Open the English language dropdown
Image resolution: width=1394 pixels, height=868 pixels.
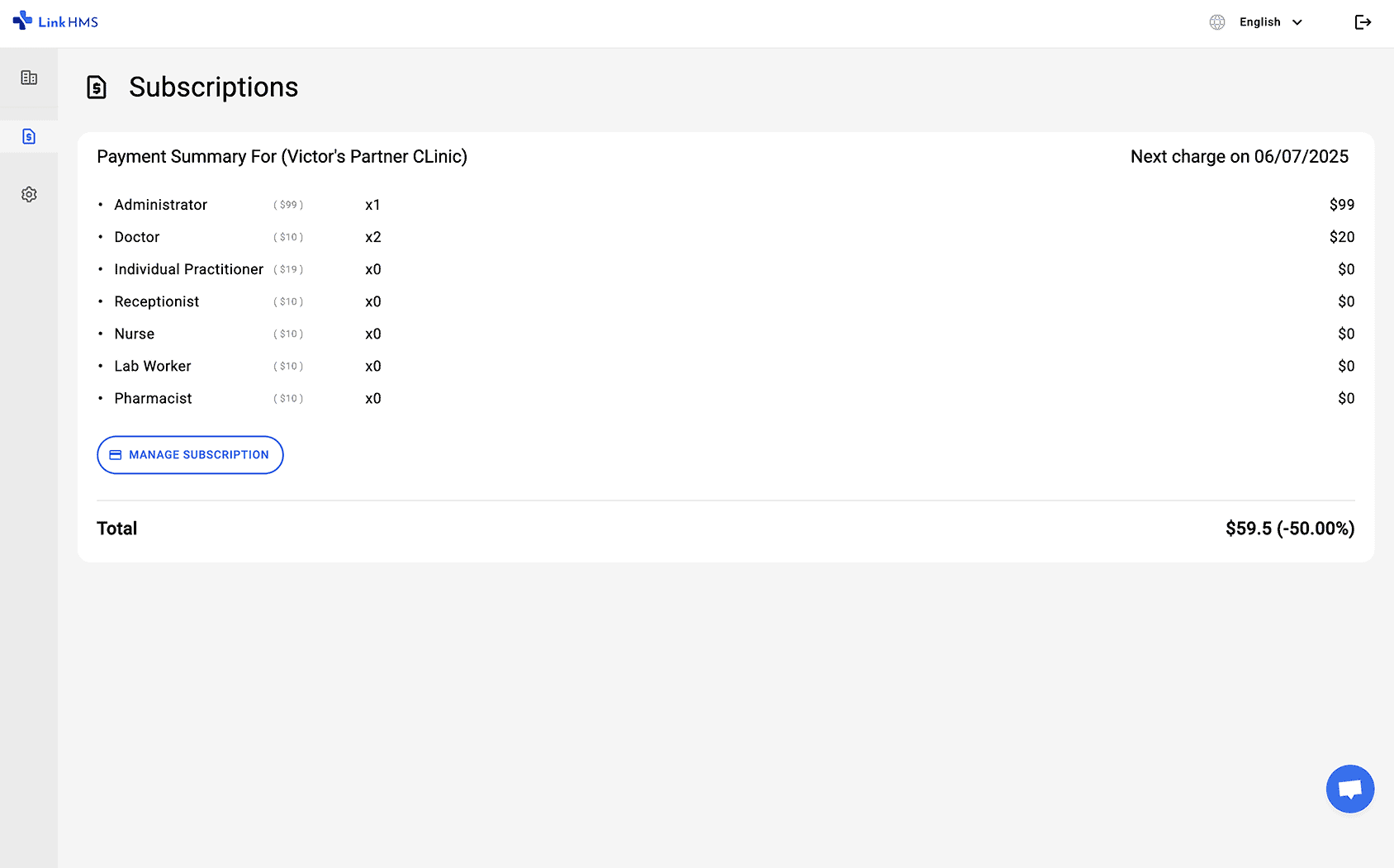coord(1259,22)
